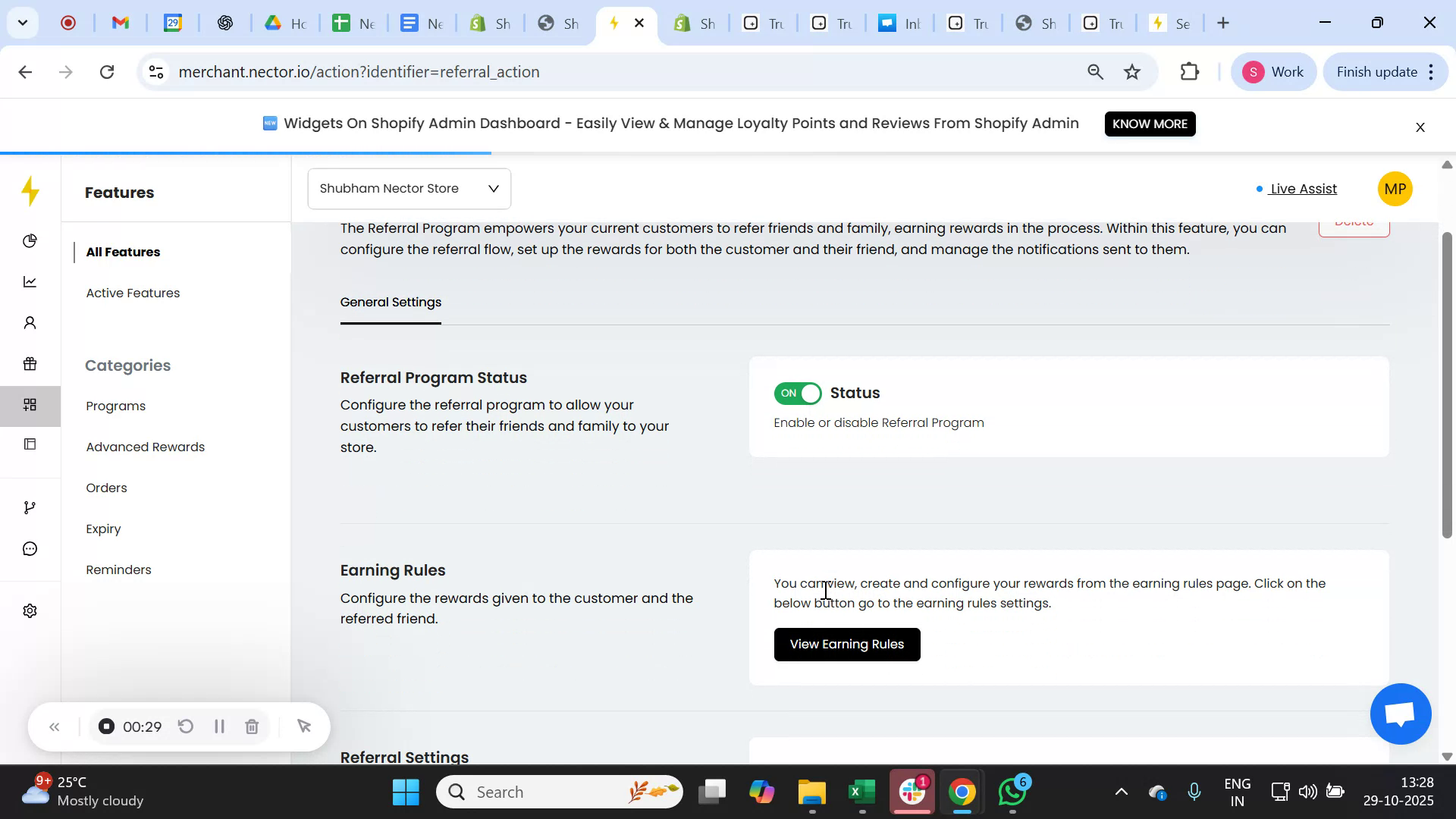Image resolution: width=1456 pixels, height=819 pixels.
Task: Open the chat messages icon in sidebar
Action: pyautogui.click(x=30, y=548)
